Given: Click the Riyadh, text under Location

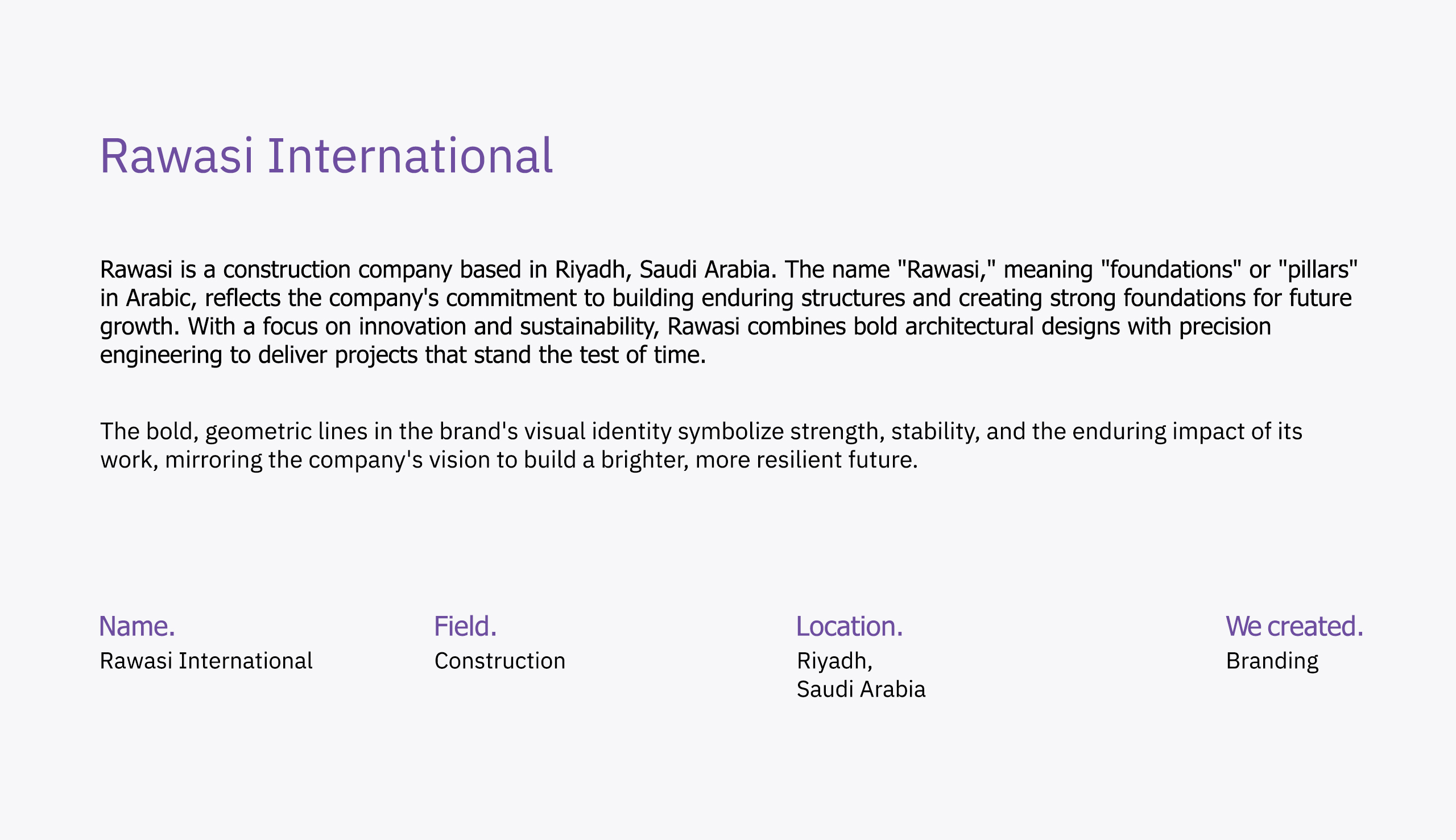Looking at the screenshot, I should point(834,661).
